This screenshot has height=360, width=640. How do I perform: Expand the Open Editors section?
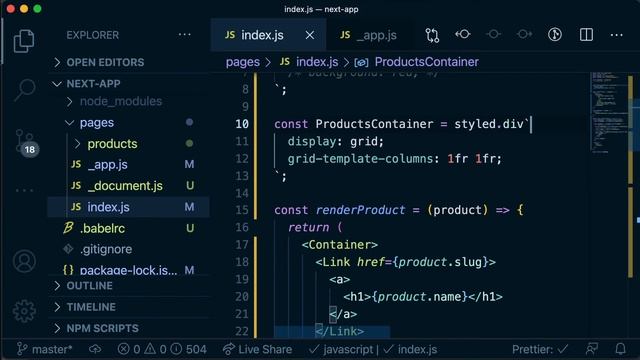129,62
